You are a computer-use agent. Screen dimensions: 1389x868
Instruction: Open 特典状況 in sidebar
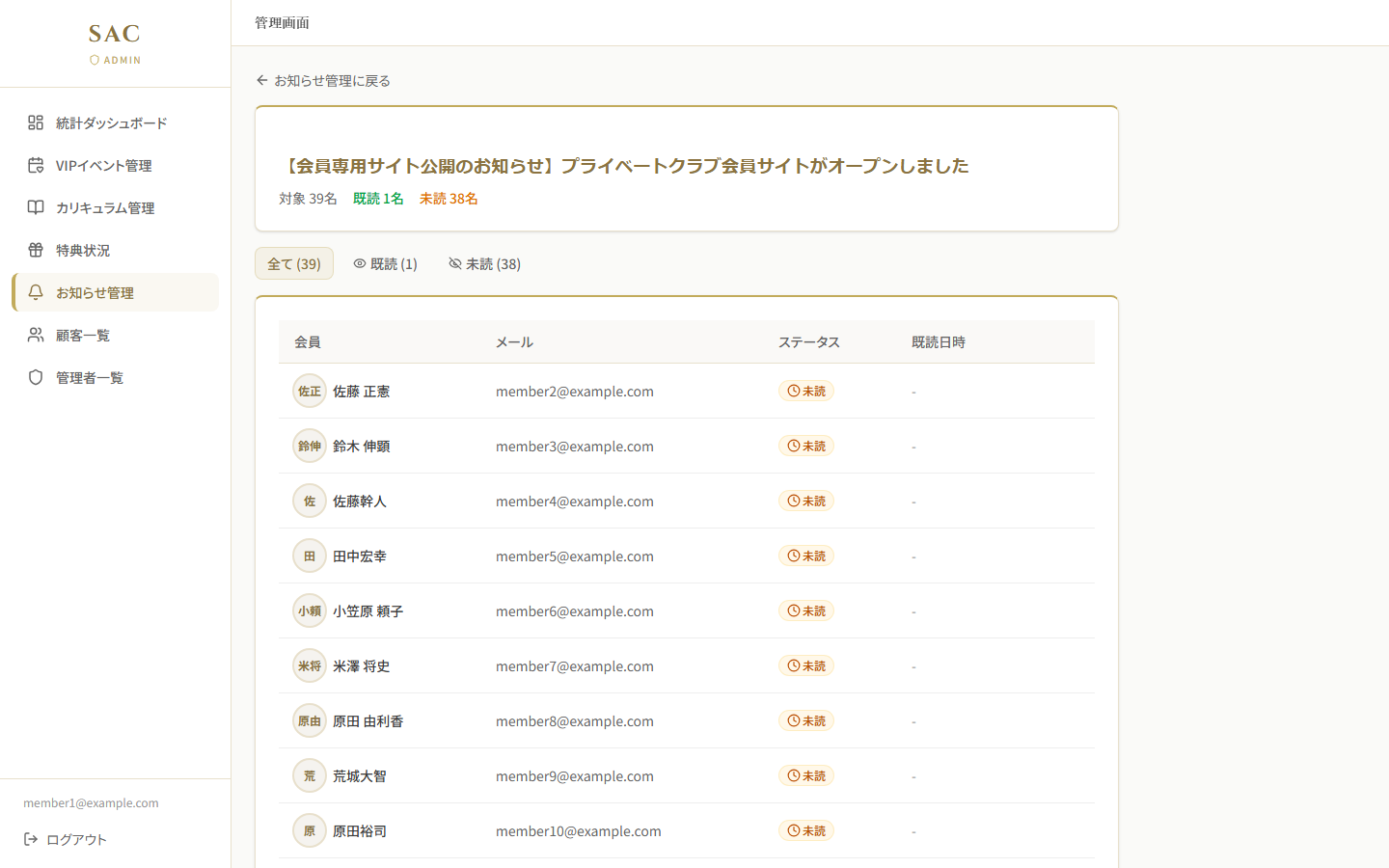tap(116, 250)
